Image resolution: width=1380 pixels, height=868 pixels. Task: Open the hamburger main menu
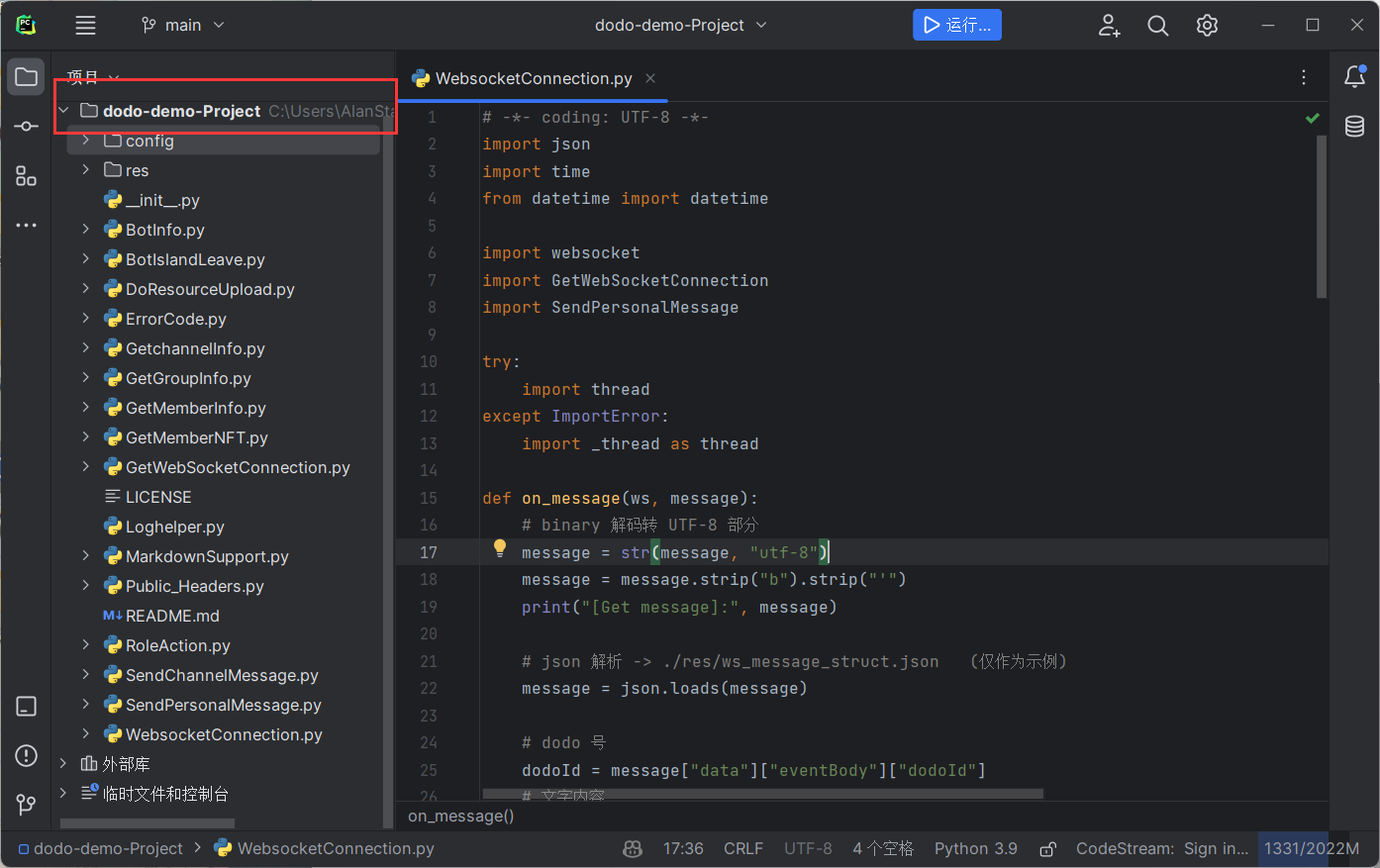pos(86,26)
